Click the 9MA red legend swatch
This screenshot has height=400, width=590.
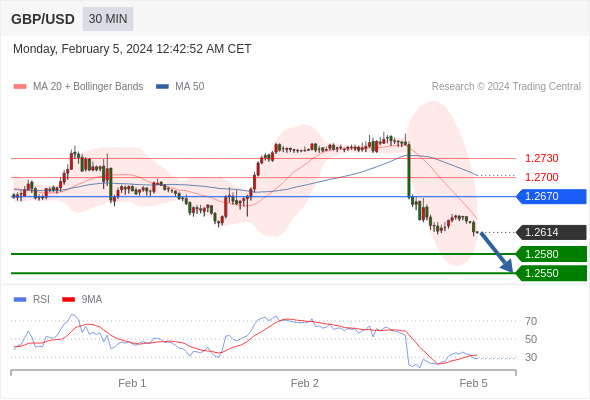point(68,300)
